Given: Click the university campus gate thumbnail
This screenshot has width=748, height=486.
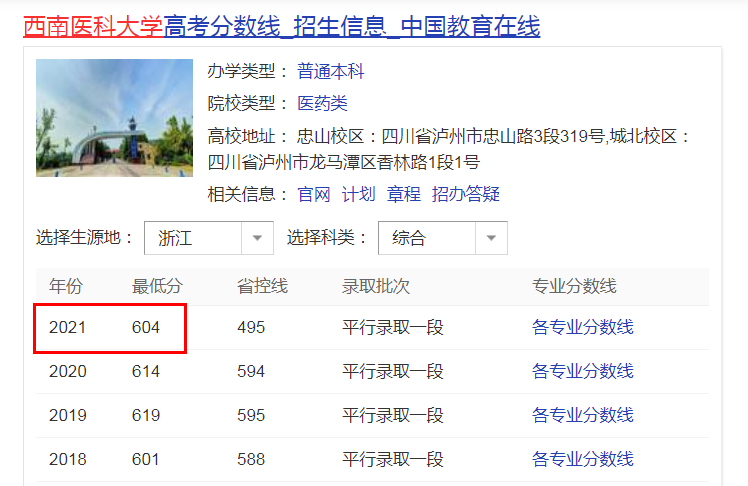Looking at the screenshot, I should coord(114,118).
